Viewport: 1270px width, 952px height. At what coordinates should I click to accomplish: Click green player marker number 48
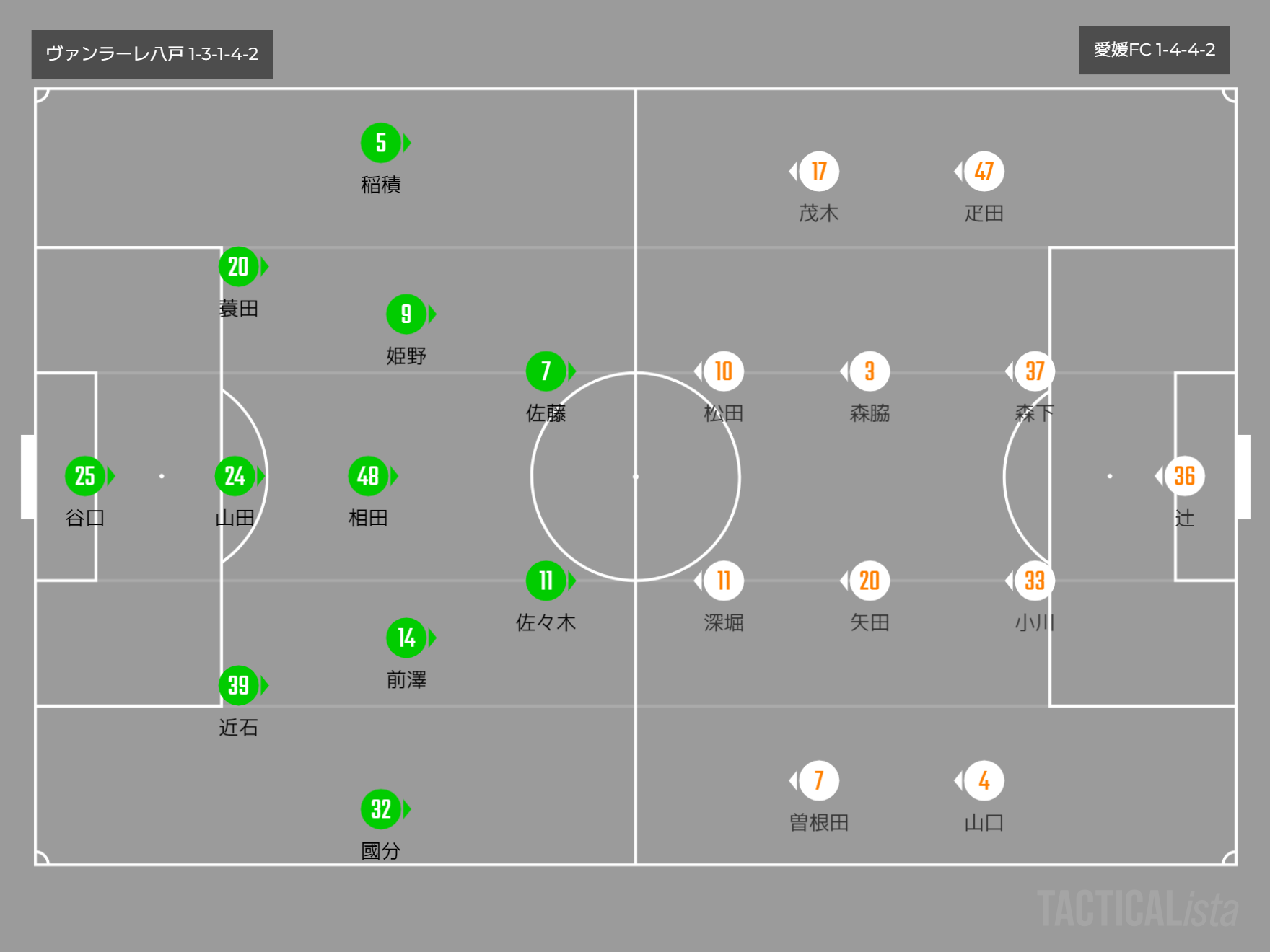coord(368,476)
